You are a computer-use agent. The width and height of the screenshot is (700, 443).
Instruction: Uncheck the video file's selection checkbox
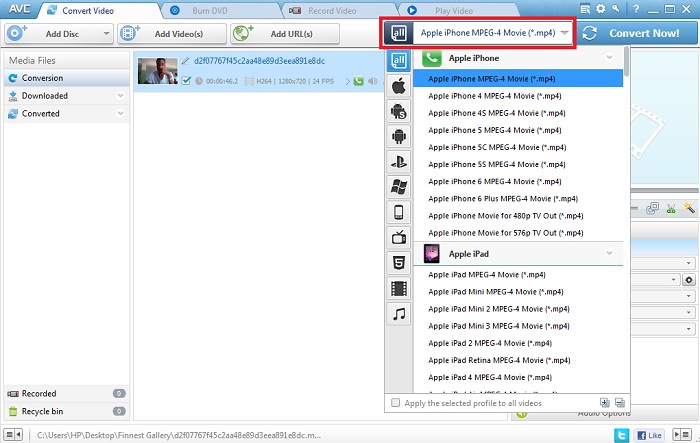(186, 81)
